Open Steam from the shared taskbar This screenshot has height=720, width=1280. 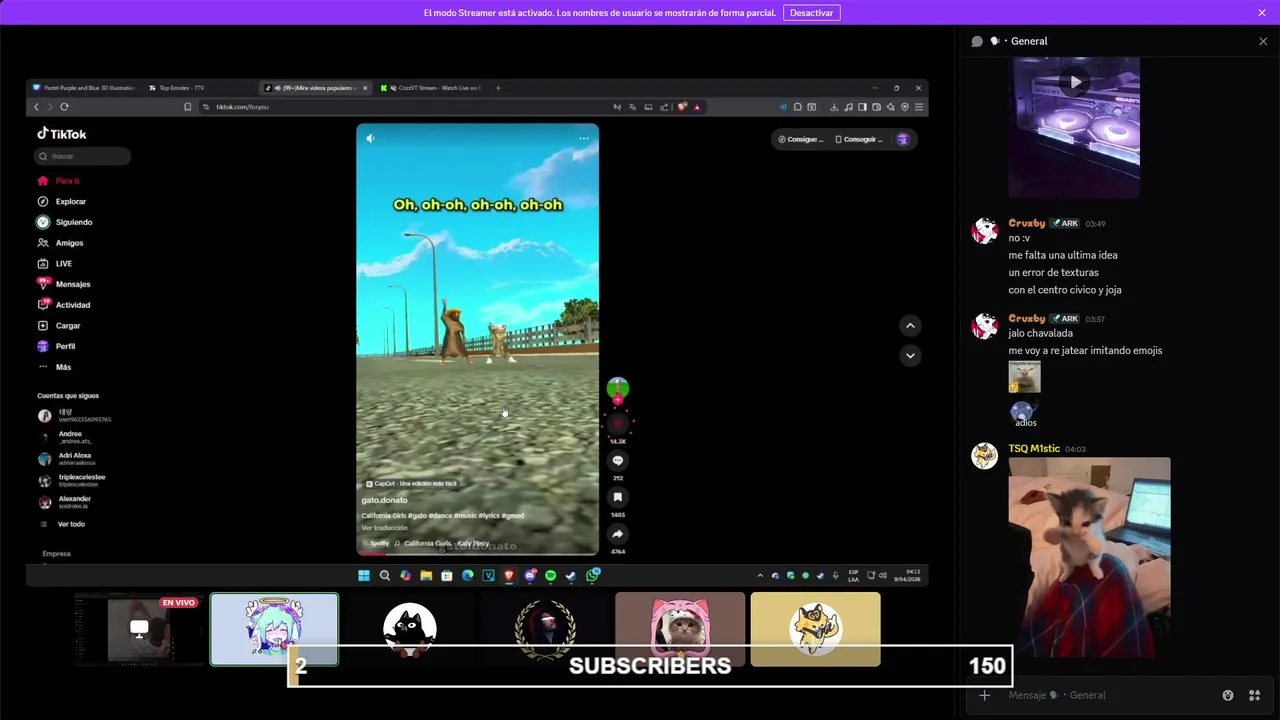[571, 575]
